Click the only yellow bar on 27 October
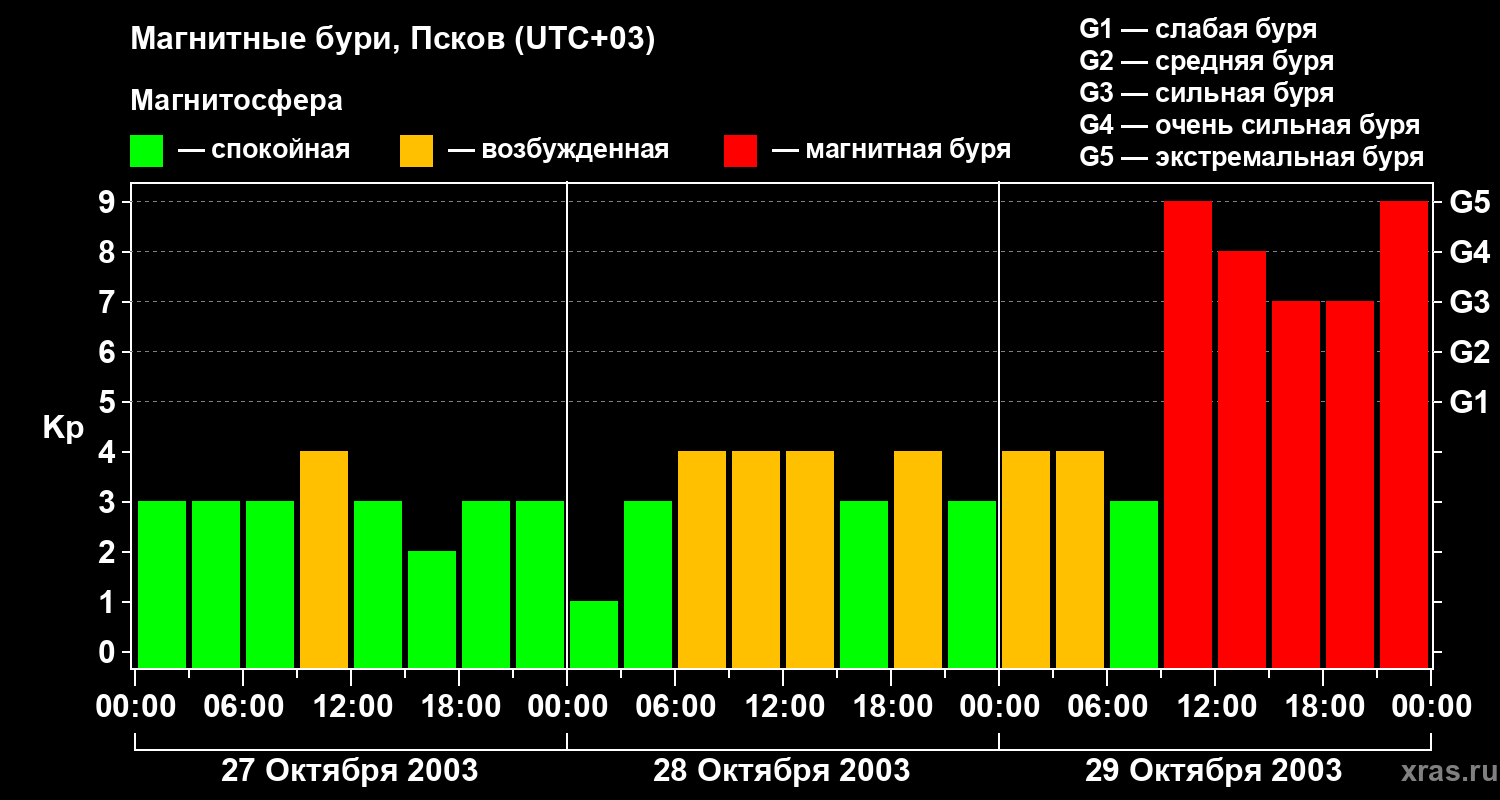This screenshot has height=800, width=1500. pyautogui.click(x=324, y=558)
